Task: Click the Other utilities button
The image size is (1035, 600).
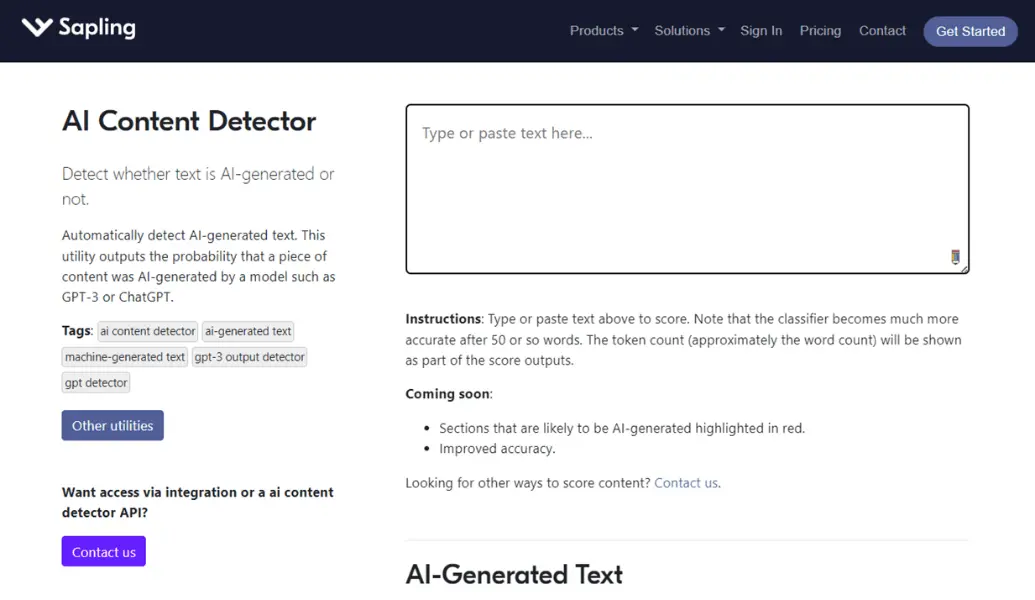Action: (113, 426)
